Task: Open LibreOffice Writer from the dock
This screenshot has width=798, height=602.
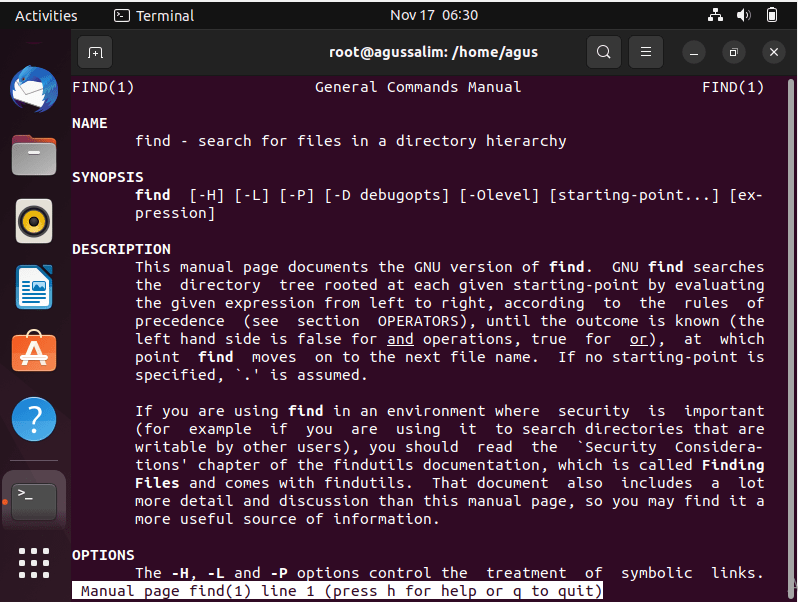Action: tap(34, 287)
